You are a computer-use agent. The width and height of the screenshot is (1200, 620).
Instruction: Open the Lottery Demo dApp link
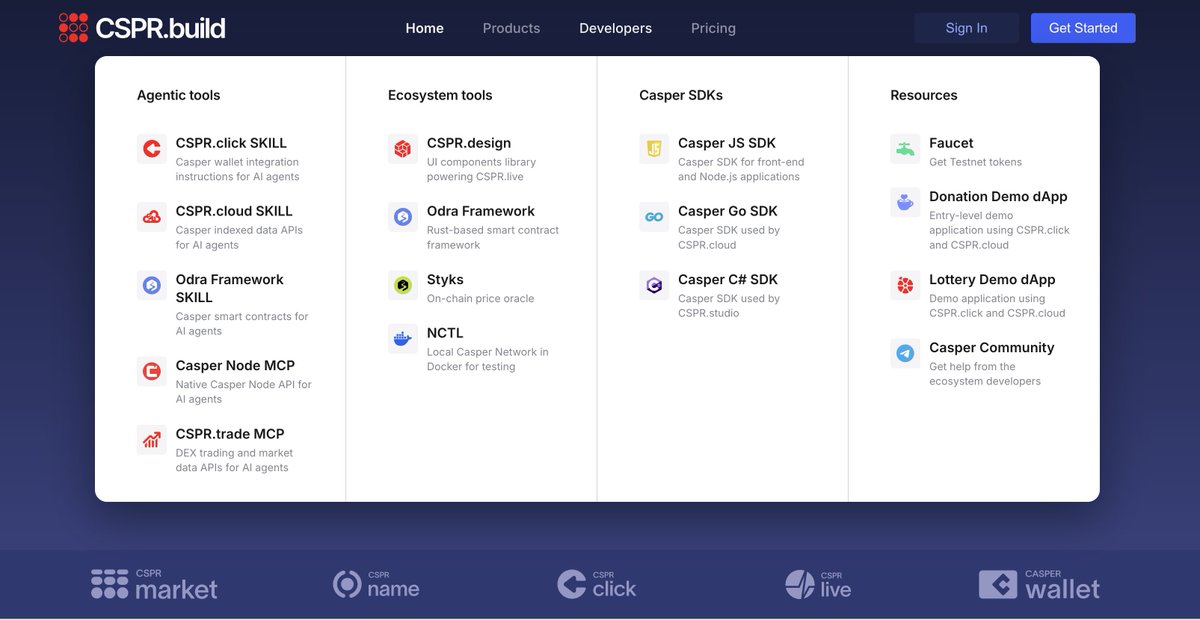992,279
